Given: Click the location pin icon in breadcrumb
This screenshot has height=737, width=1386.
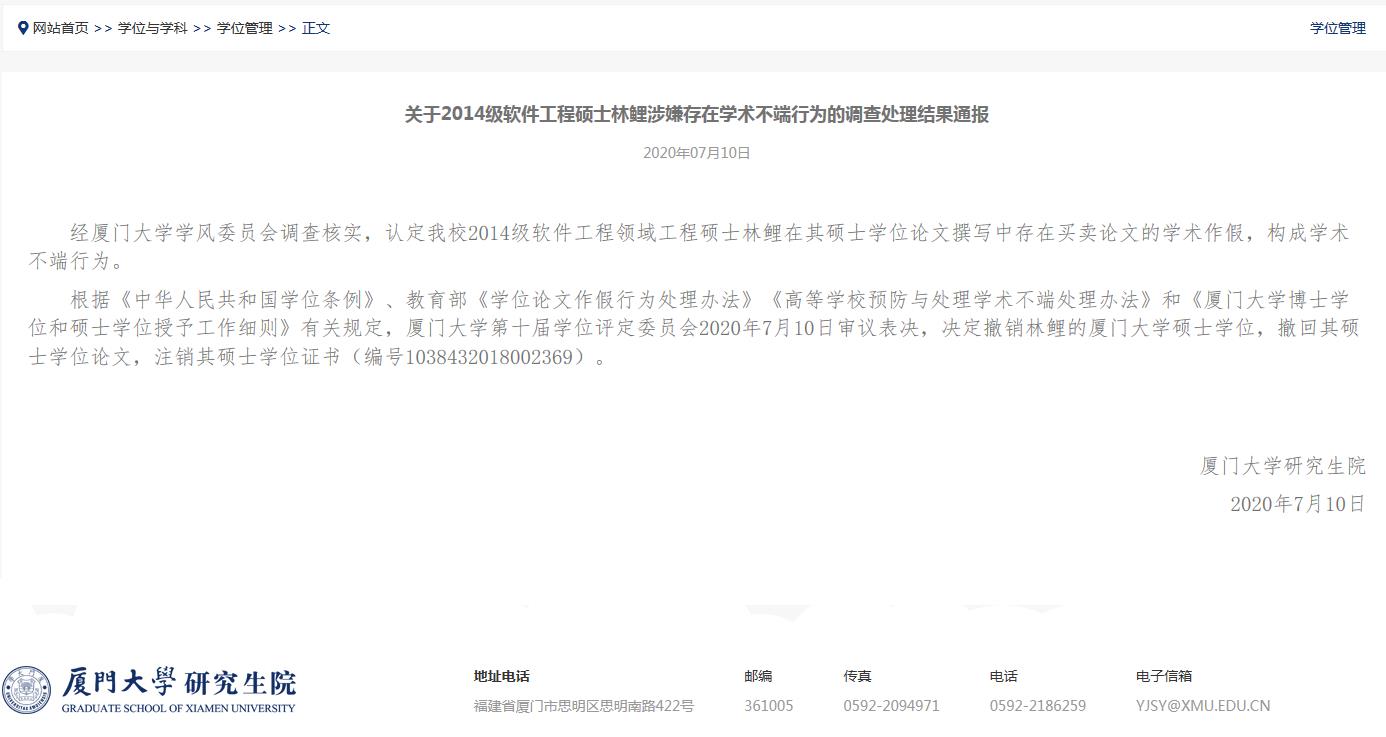Looking at the screenshot, I should 23,28.
